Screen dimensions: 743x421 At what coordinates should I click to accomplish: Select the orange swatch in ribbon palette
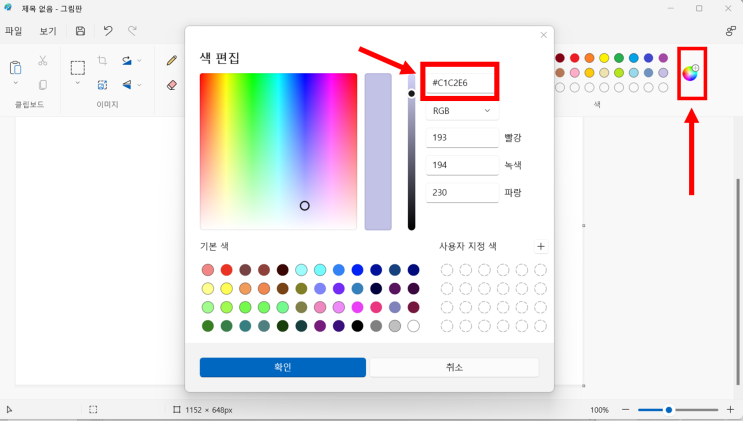[x=589, y=58]
